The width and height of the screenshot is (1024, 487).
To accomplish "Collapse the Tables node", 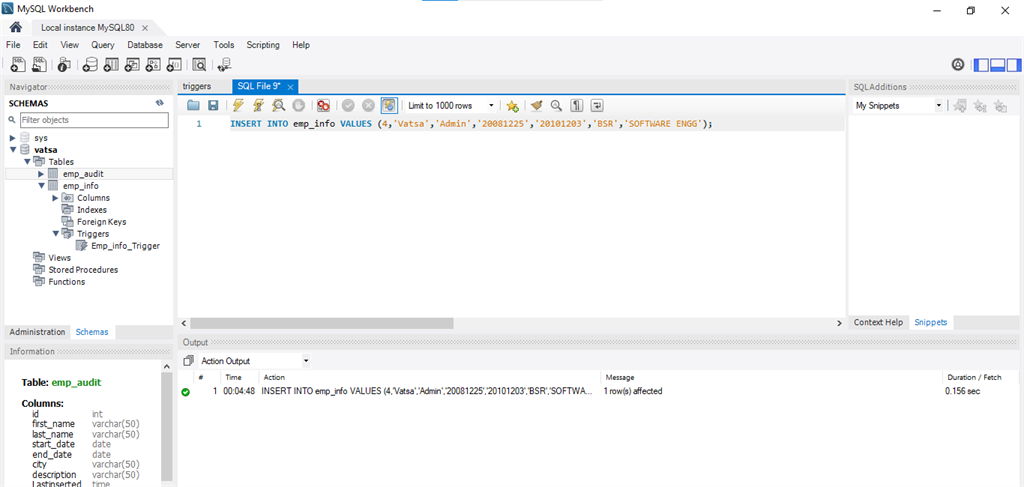I will [x=27, y=161].
